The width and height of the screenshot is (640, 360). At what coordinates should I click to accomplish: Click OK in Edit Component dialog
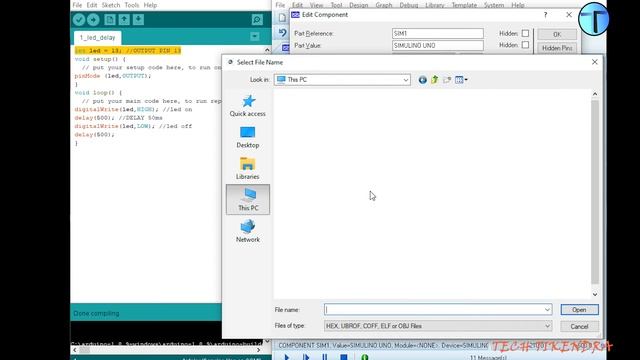pos(557,34)
